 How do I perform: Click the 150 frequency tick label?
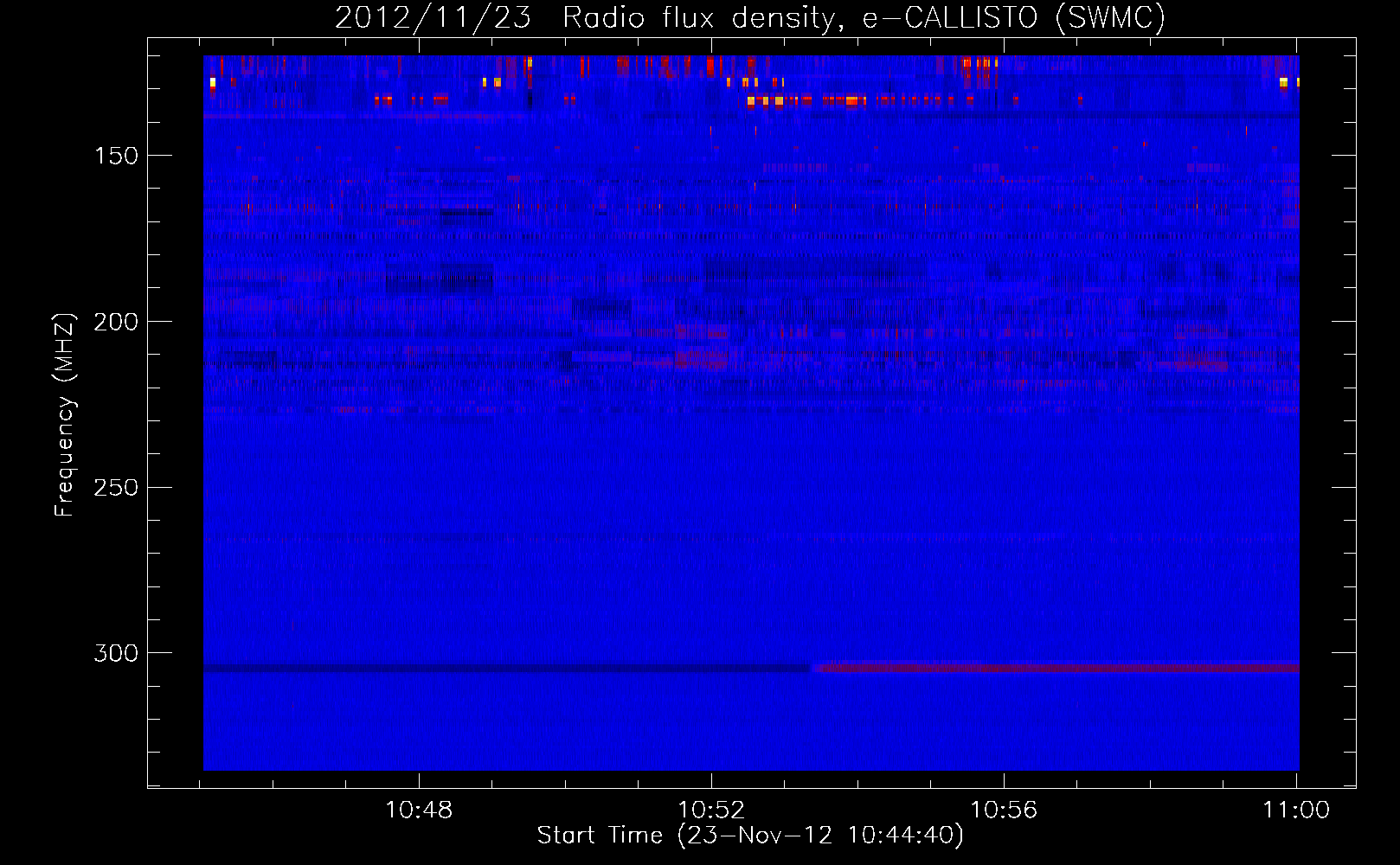point(116,156)
